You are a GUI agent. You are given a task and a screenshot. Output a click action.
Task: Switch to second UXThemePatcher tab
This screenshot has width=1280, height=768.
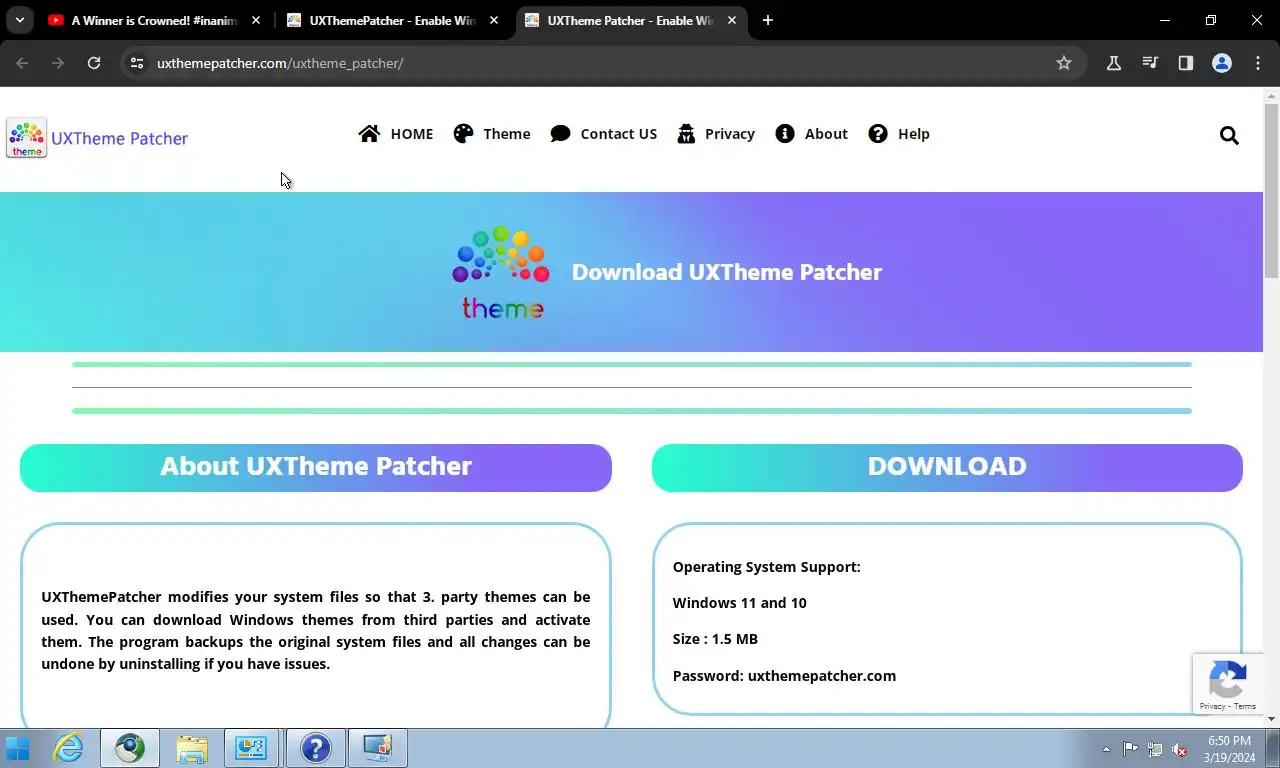(x=393, y=20)
